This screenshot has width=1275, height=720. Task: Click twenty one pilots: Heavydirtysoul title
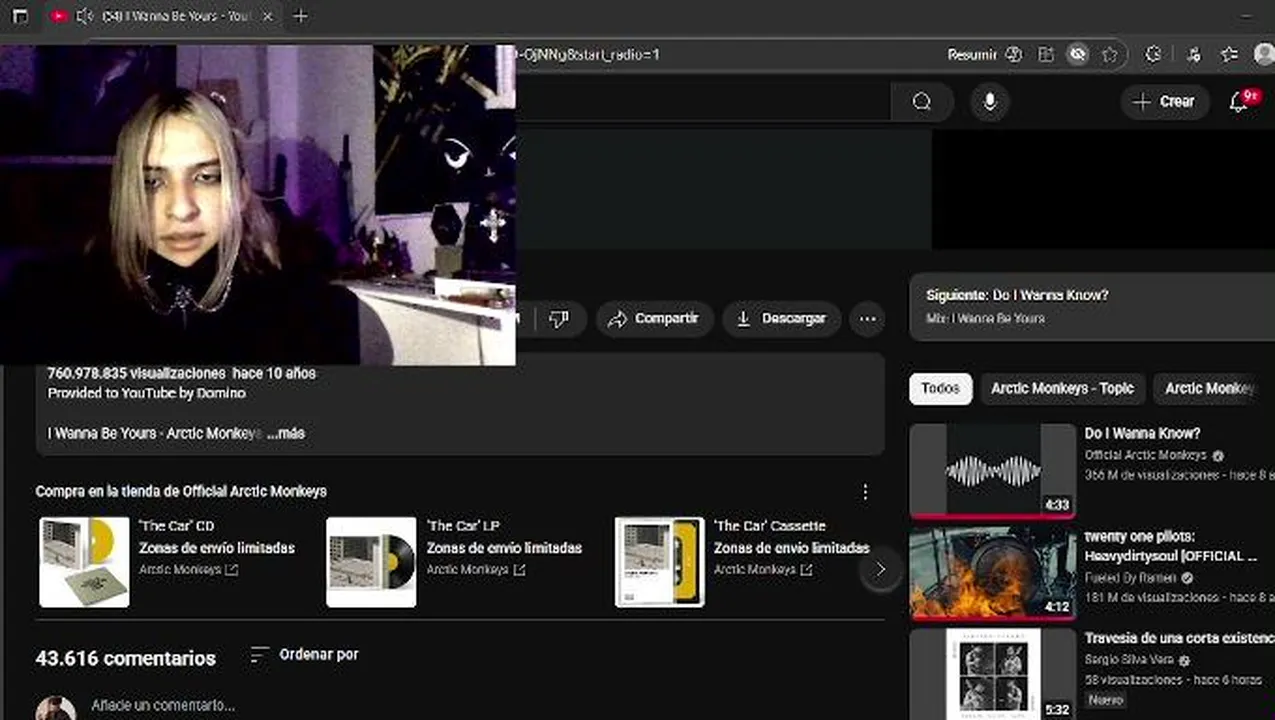point(1171,546)
